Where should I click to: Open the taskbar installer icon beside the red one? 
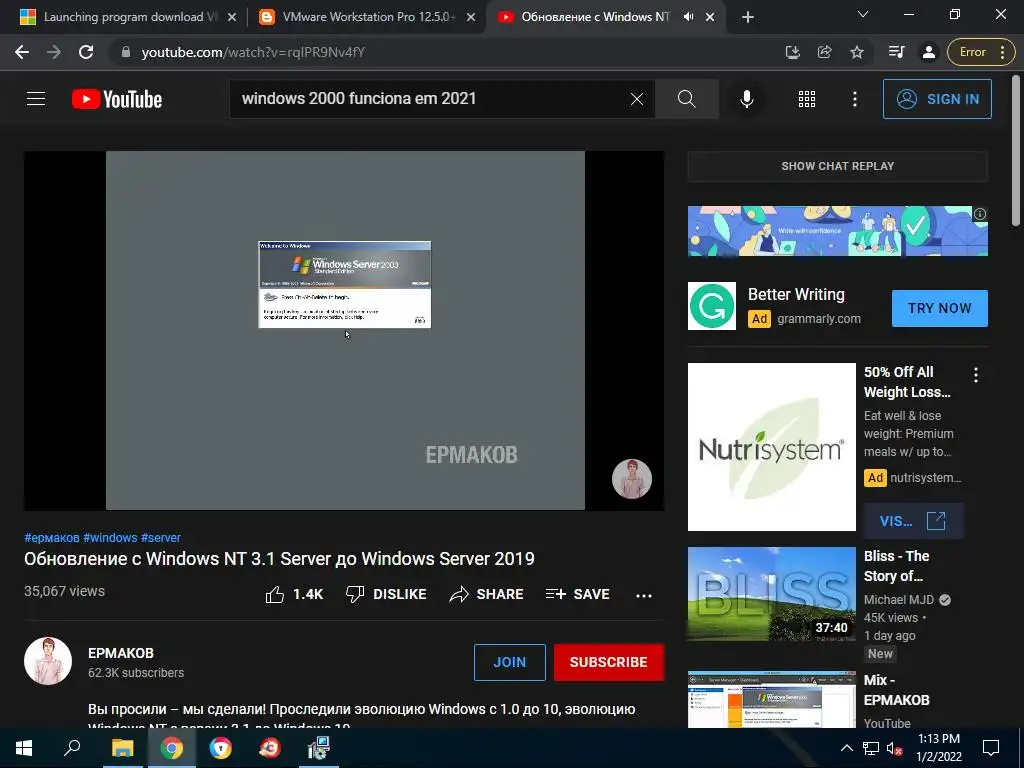pyautogui.click(x=319, y=748)
